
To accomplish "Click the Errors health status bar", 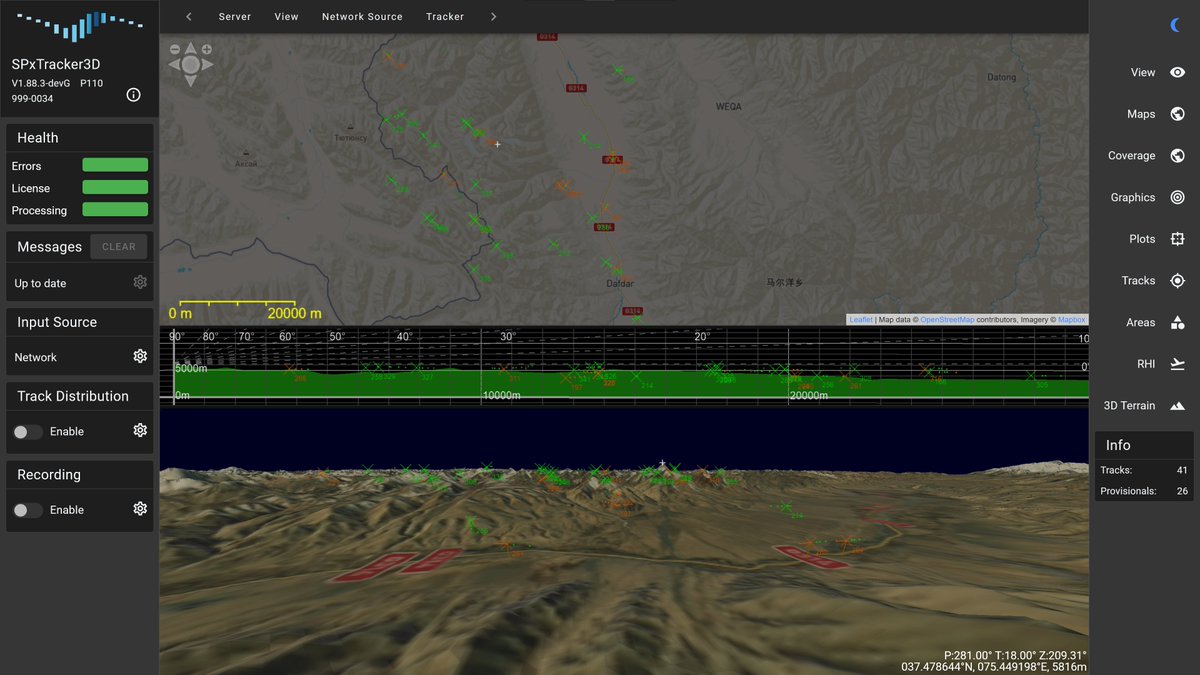I will coord(115,165).
